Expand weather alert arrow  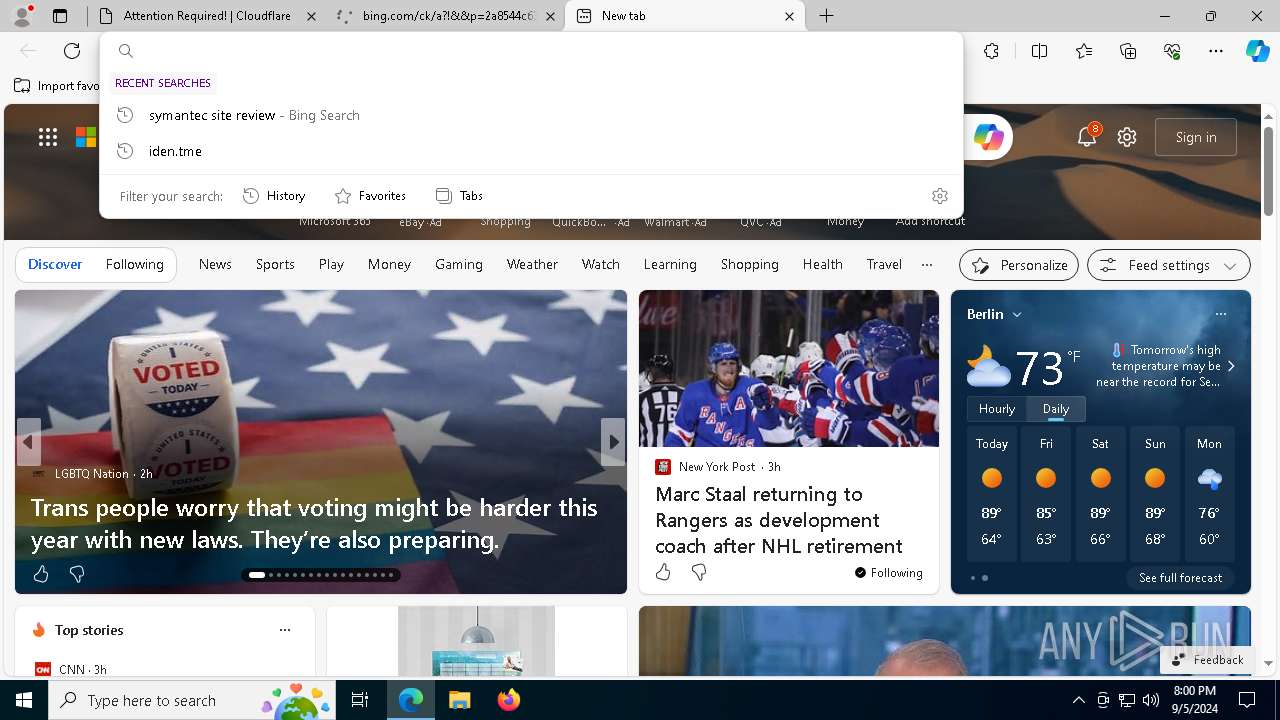1231,366
